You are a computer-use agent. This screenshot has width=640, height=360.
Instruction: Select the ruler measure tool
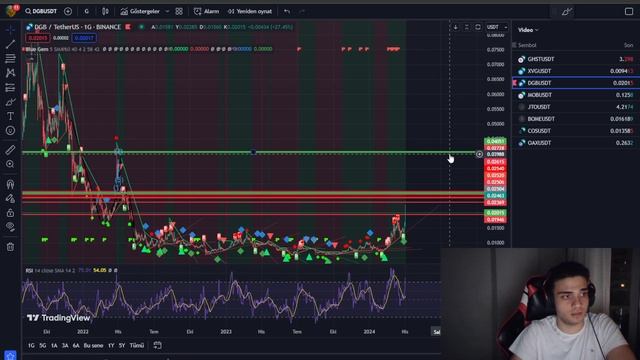10,150
